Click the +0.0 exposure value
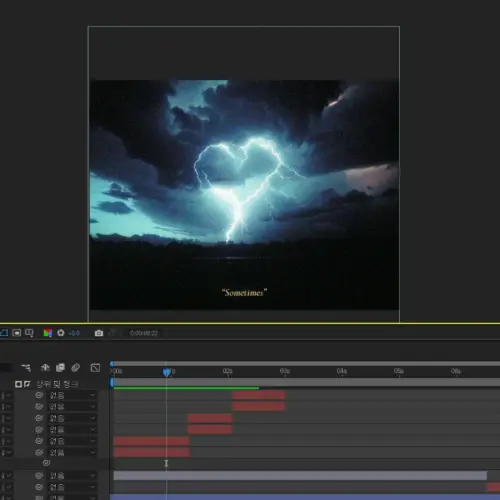 tap(74, 333)
